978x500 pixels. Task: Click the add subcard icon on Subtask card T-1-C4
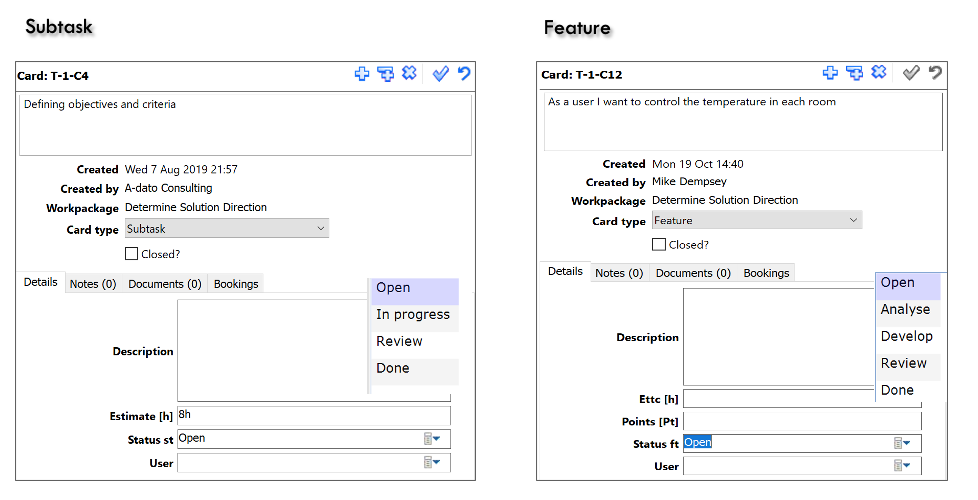pos(385,74)
